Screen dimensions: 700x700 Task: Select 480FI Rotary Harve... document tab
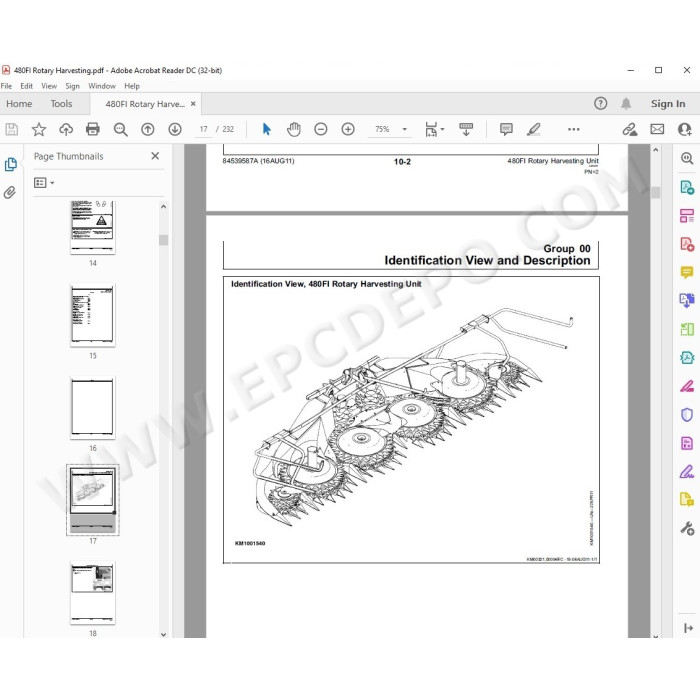(x=145, y=104)
